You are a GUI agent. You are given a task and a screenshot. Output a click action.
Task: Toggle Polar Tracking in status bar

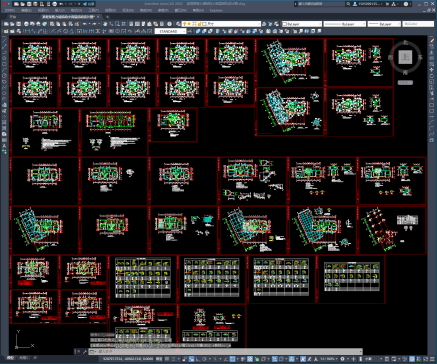tap(204, 359)
